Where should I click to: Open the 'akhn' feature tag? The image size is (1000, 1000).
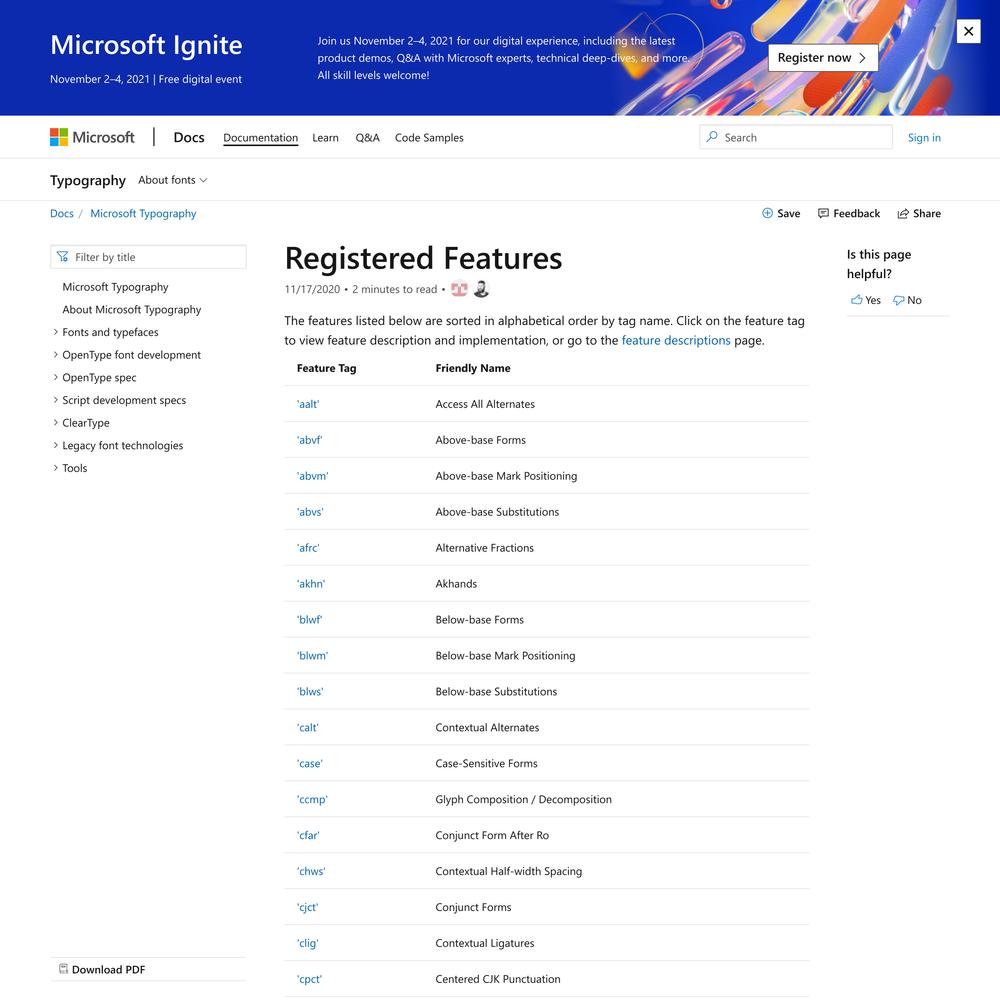(311, 584)
